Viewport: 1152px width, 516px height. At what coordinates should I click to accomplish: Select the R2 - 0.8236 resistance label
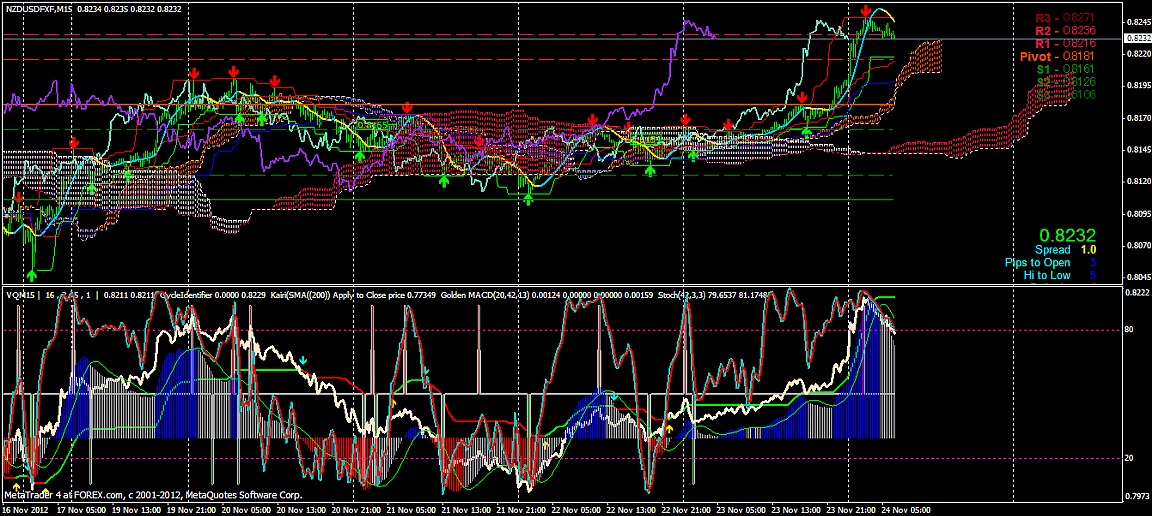(1065, 31)
